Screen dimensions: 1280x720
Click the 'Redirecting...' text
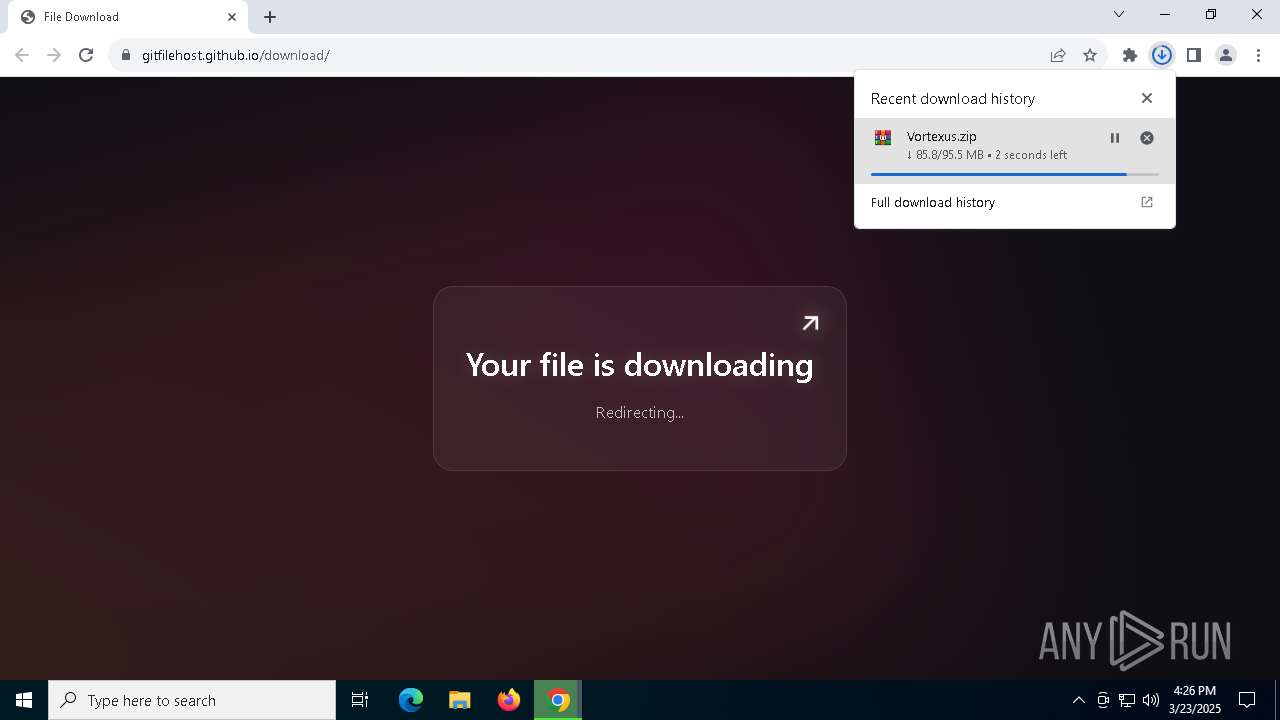(x=640, y=412)
